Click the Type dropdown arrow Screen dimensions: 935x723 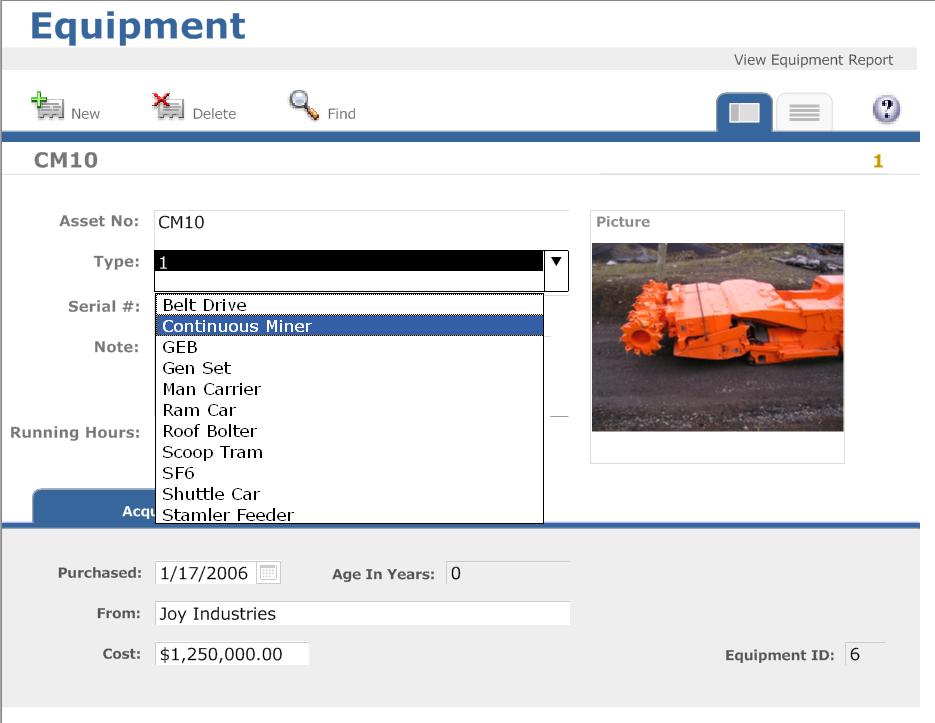tap(556, 262)
